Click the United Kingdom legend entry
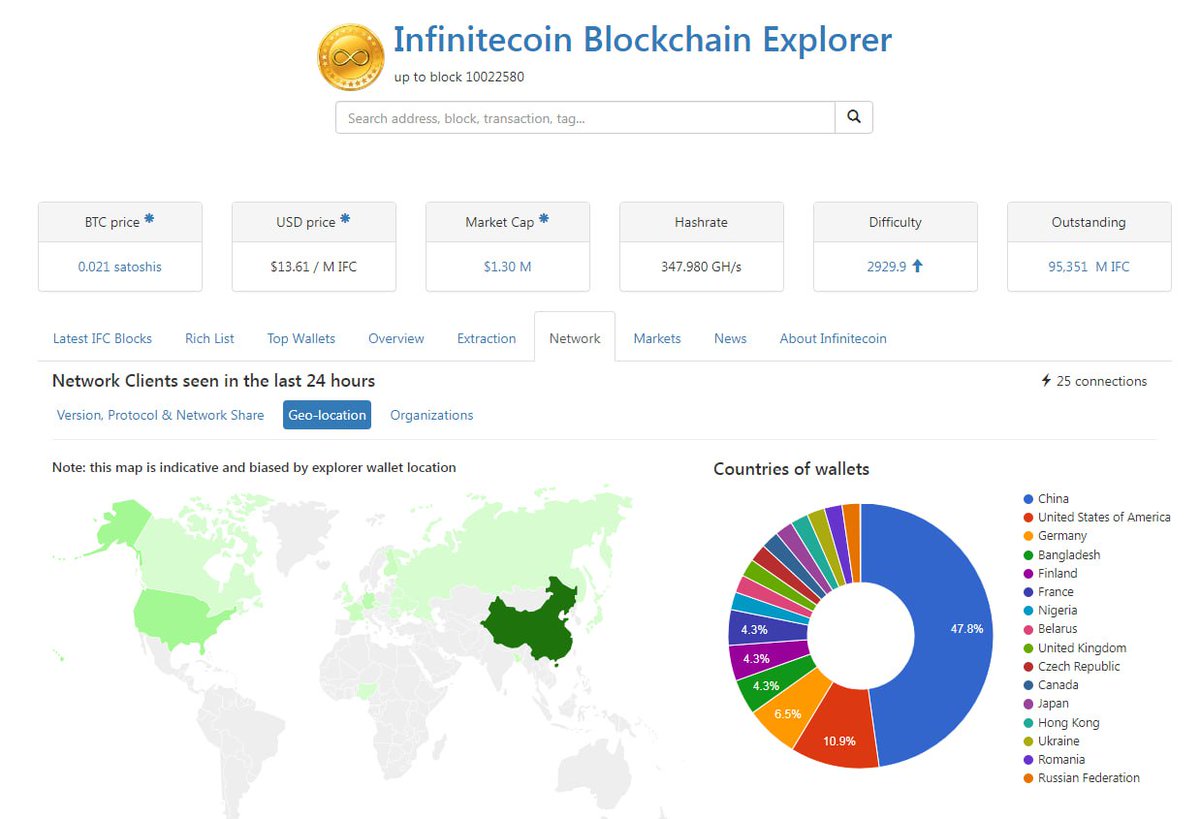The height and width of the screenshot is (819, 1200). coord(1075,648)
